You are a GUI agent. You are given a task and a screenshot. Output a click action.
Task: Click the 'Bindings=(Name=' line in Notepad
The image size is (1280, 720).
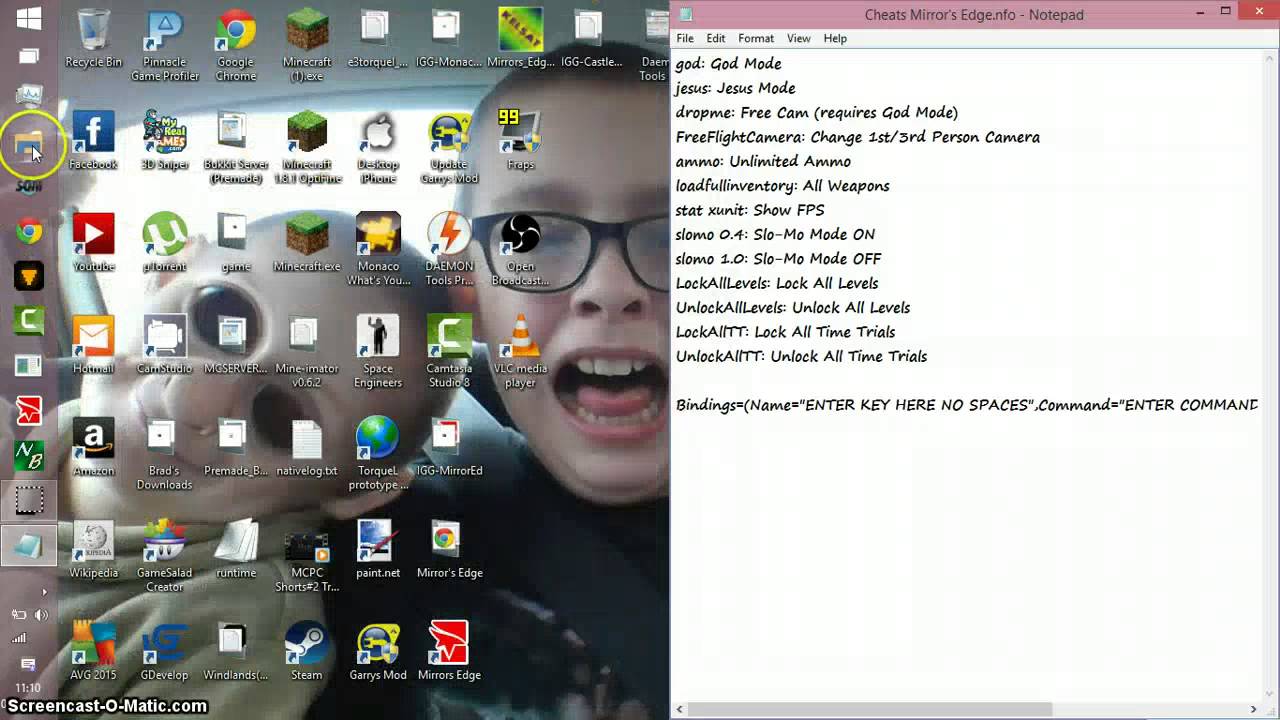(x=966, y=405)
